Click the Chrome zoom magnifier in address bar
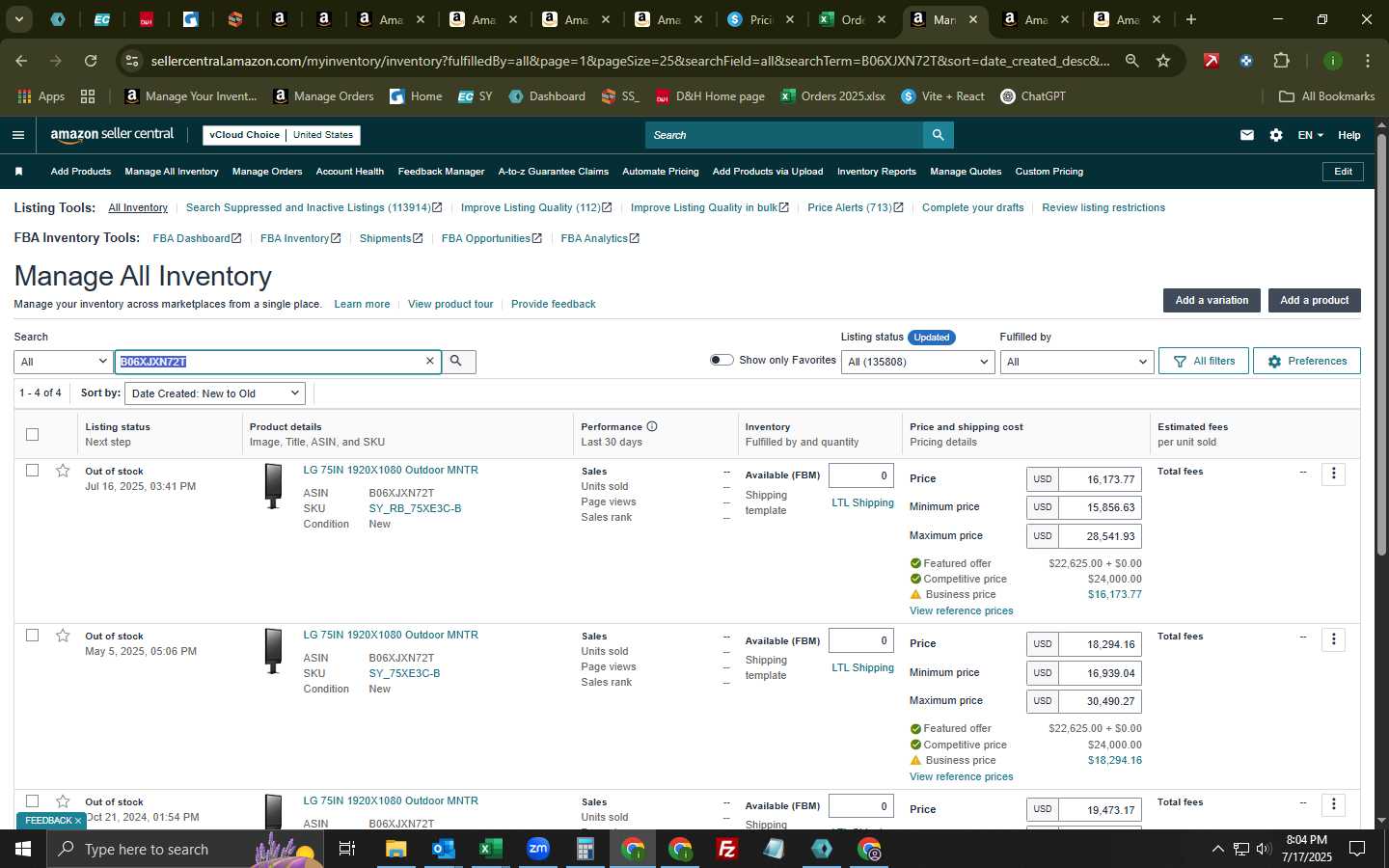Viewport: 1389px width, 868px height. [1131, 61]
